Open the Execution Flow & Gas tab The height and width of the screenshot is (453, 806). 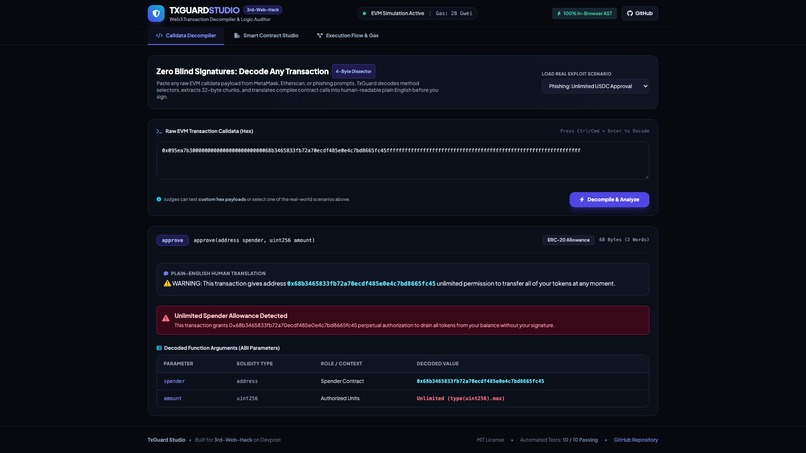[347, 35]
